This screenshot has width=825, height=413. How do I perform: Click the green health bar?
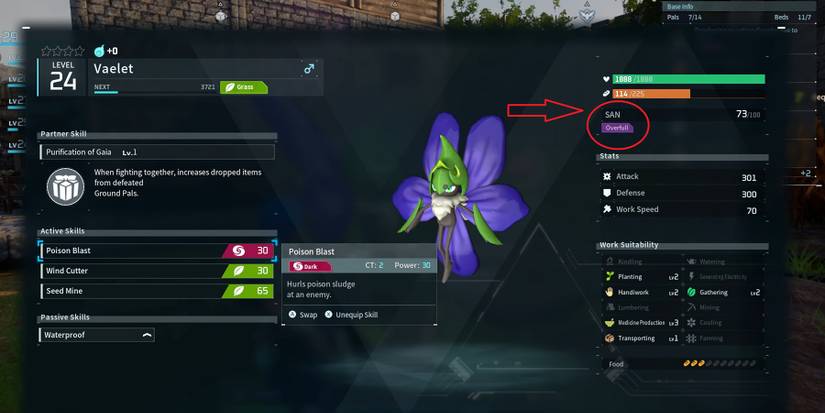[688, 79]
